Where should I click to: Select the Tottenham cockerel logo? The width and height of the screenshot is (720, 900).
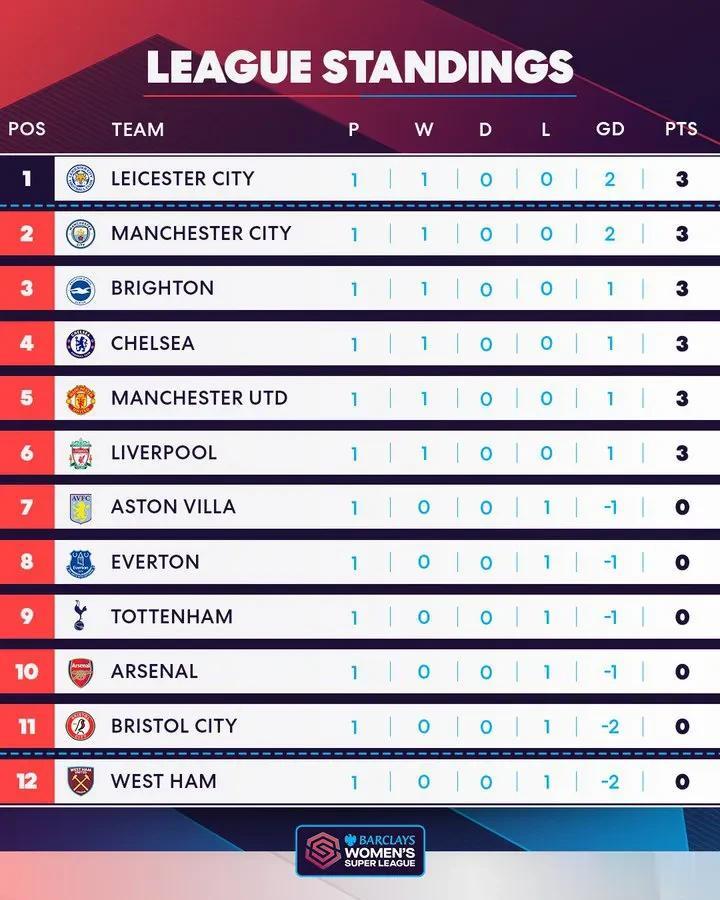(x=80, y=616)
